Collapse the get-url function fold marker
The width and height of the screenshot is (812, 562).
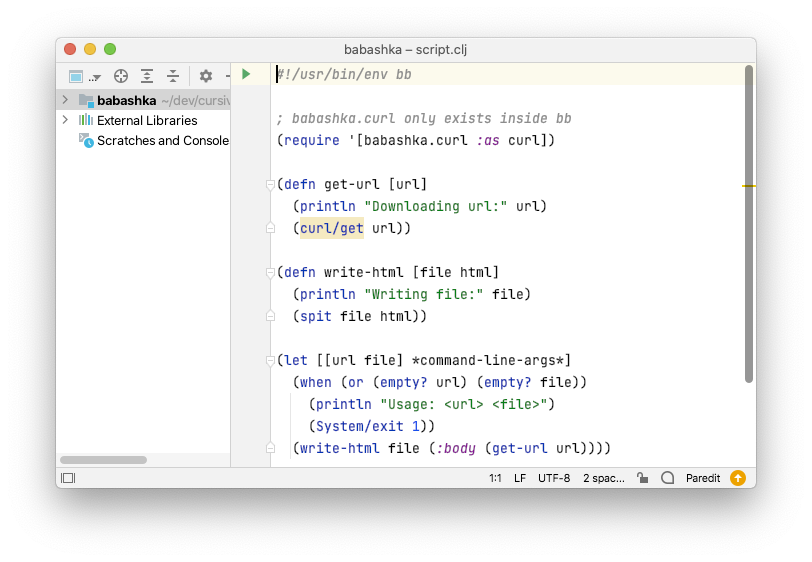(x=270, y=184)
